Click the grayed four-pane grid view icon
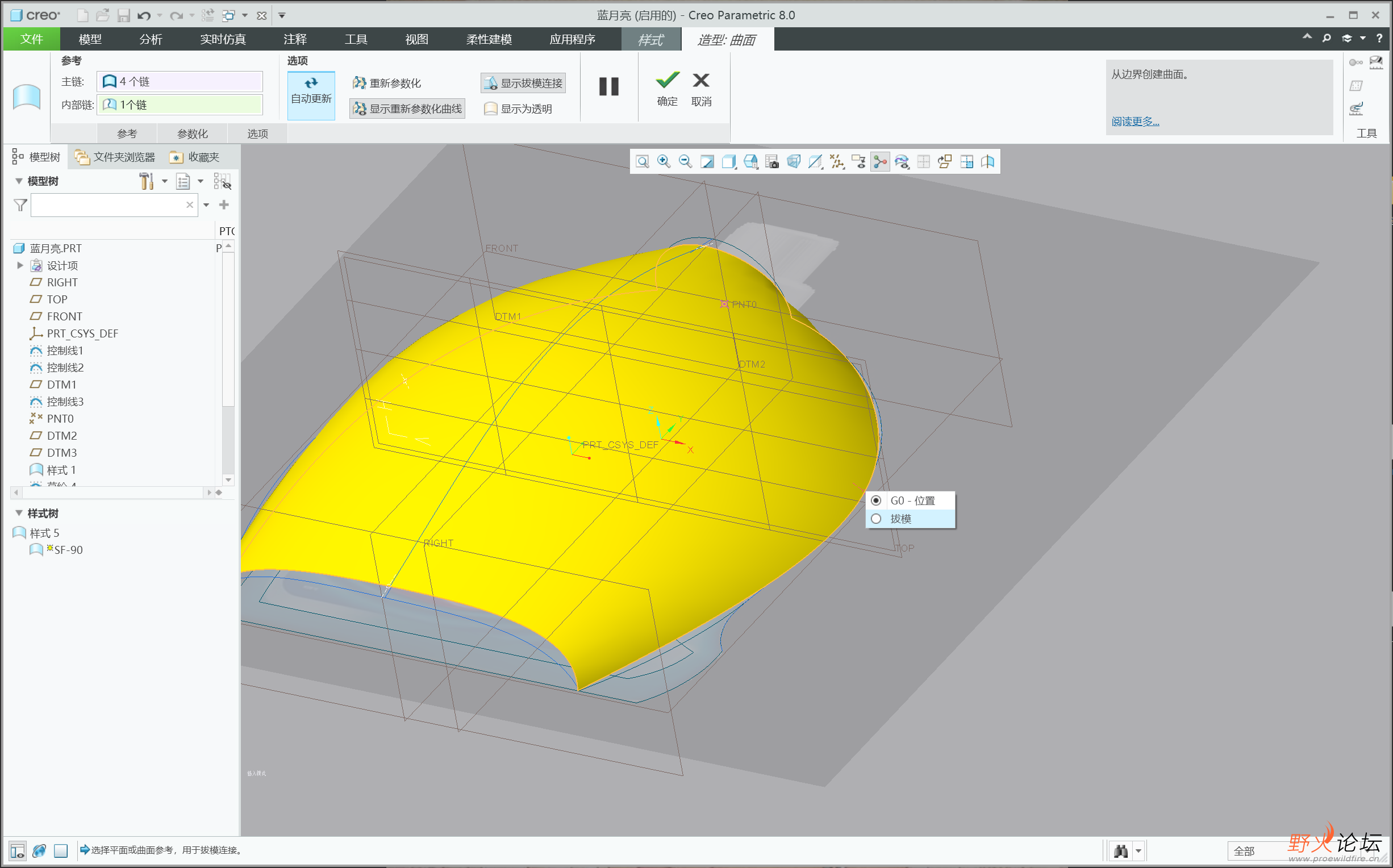 [x=924, y=162]
